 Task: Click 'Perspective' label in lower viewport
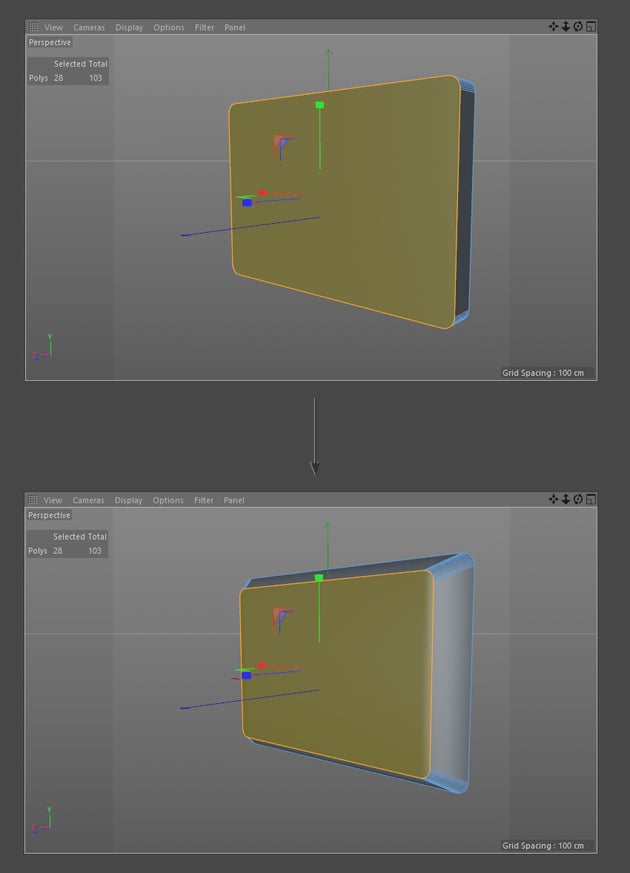point(49,515)
